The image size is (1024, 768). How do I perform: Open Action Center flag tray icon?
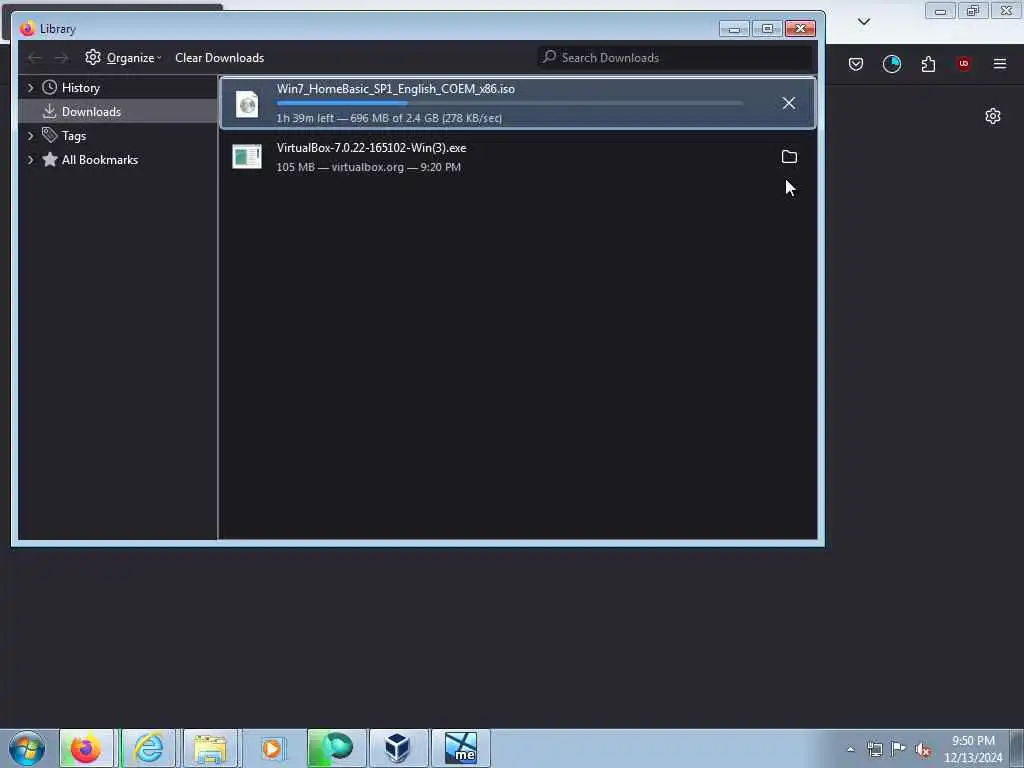click(x=899, y=749)
